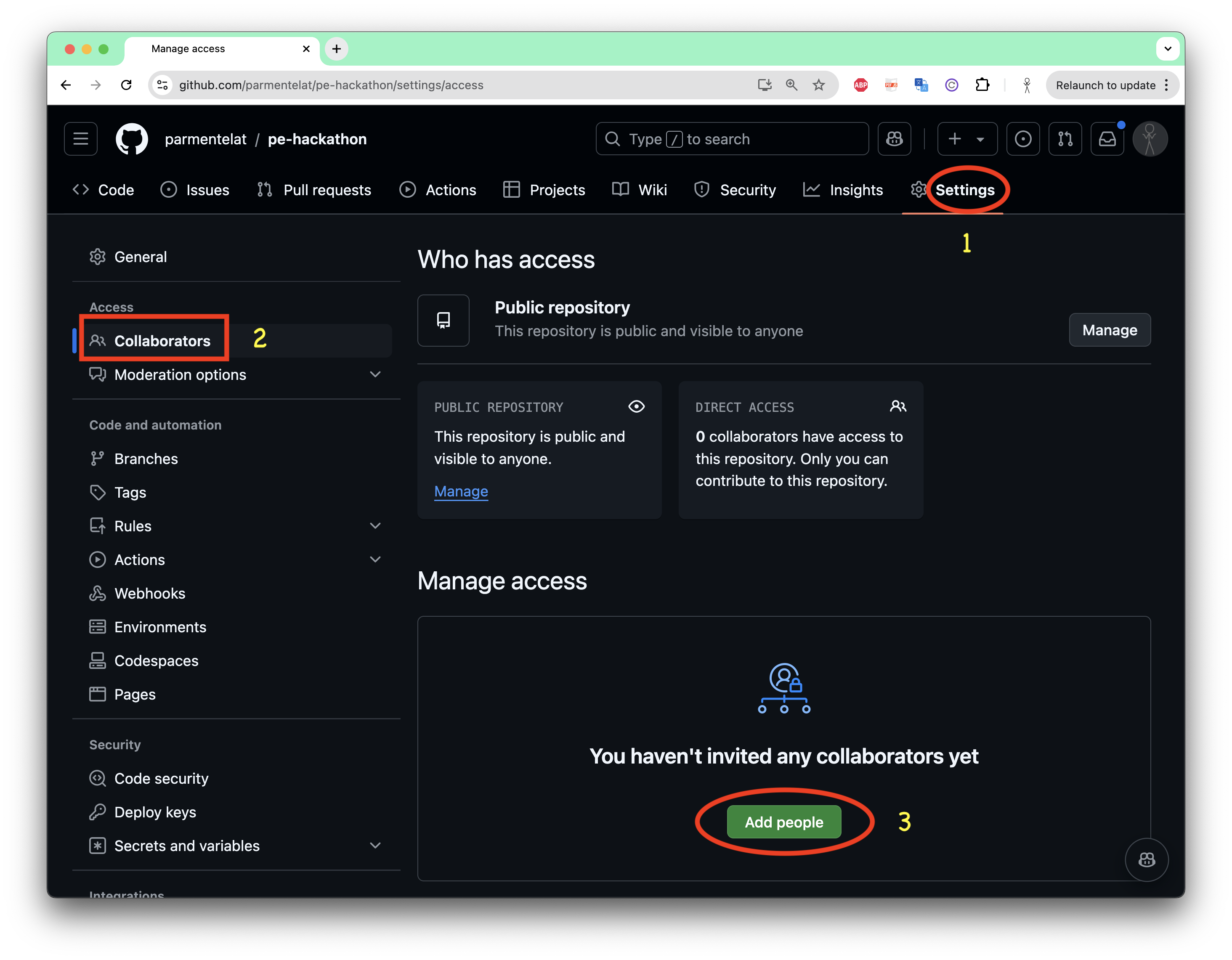Click the search input field
The width and height of the screenshot is (1232, 960).
(732, 139)
